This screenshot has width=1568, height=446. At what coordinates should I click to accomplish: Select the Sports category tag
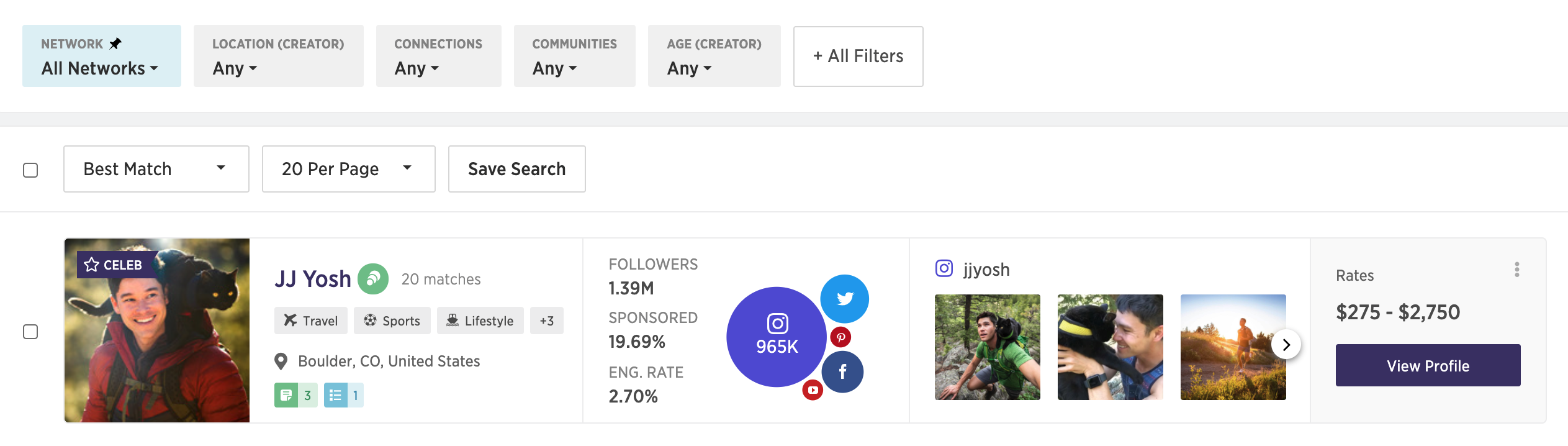pyautogui.click(x=392, y=321)
